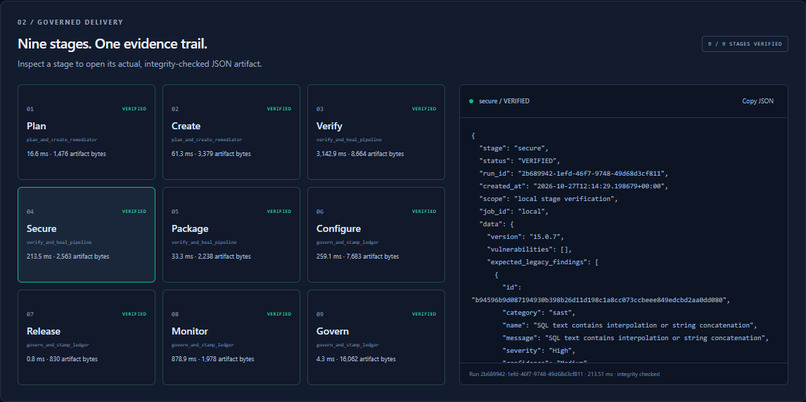Viewport: 806px width, 402px height.
Task: Click the "stage": "secure" JSON line
Action: pyautogui.click(x=514, y=148)
